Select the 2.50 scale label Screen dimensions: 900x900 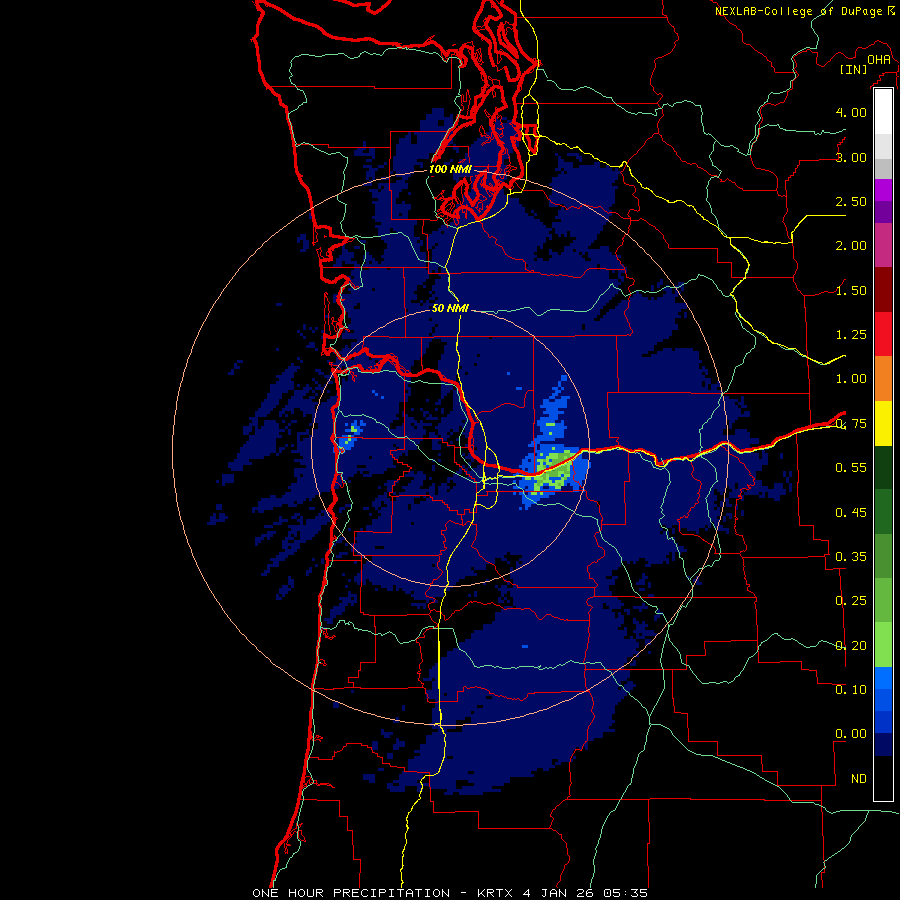[x=851, y=201]
